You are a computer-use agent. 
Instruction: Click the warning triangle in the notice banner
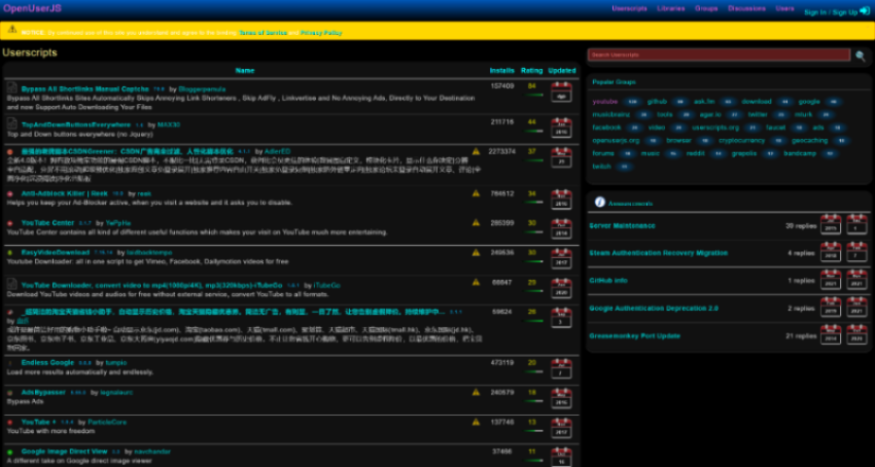(x=12, y=29)
